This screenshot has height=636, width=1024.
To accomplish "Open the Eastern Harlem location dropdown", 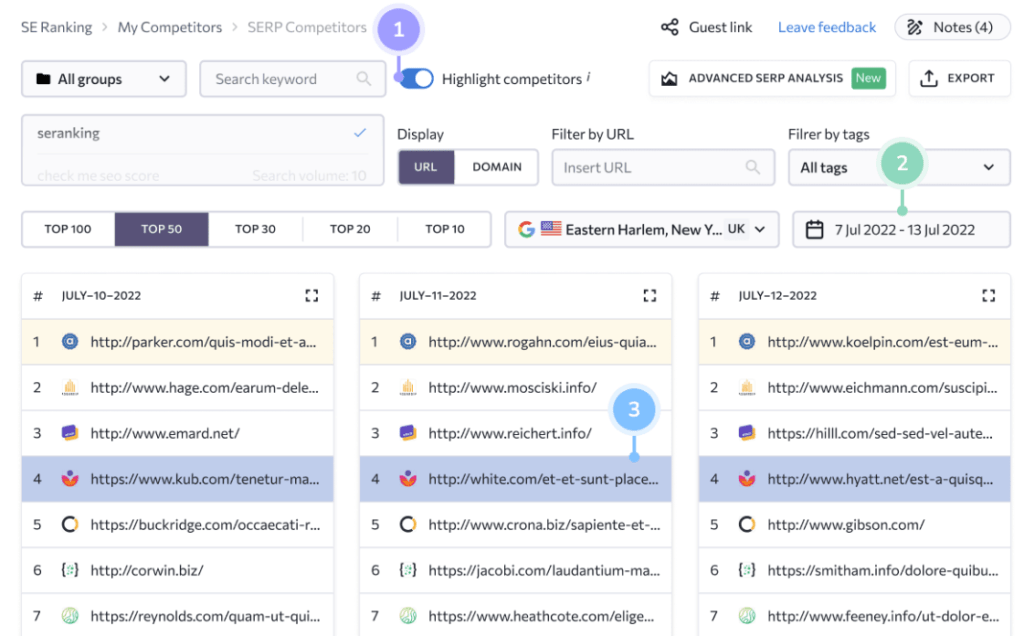I will coord(642,229).
